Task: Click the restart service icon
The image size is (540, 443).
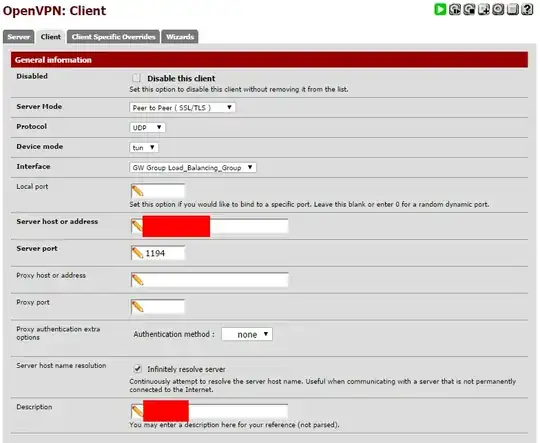Action: click(x=455, y=9)
